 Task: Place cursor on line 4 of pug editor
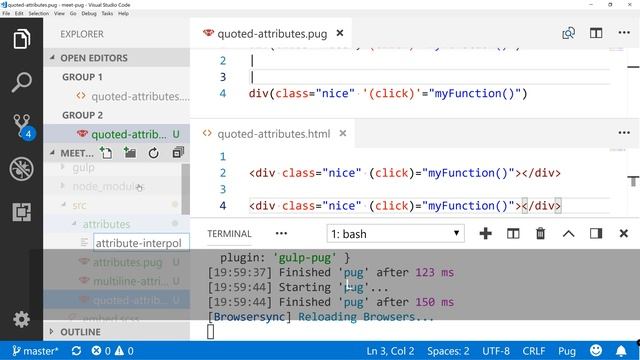(x=388, y=93)
